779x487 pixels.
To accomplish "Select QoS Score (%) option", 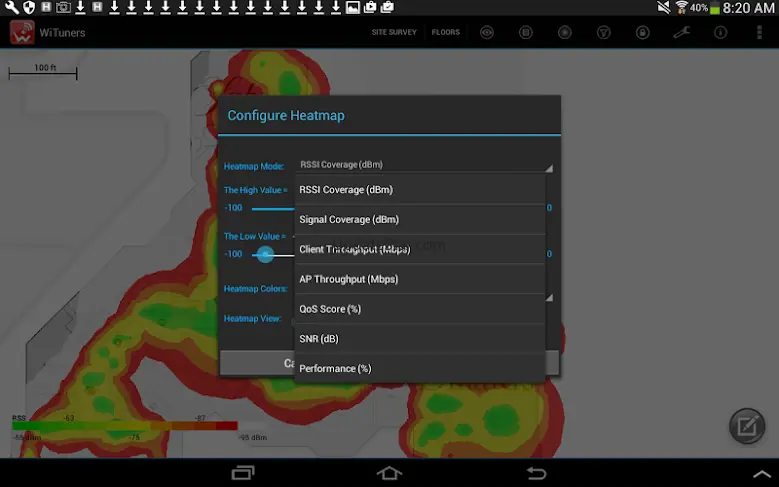I will (x=420, y=309).
